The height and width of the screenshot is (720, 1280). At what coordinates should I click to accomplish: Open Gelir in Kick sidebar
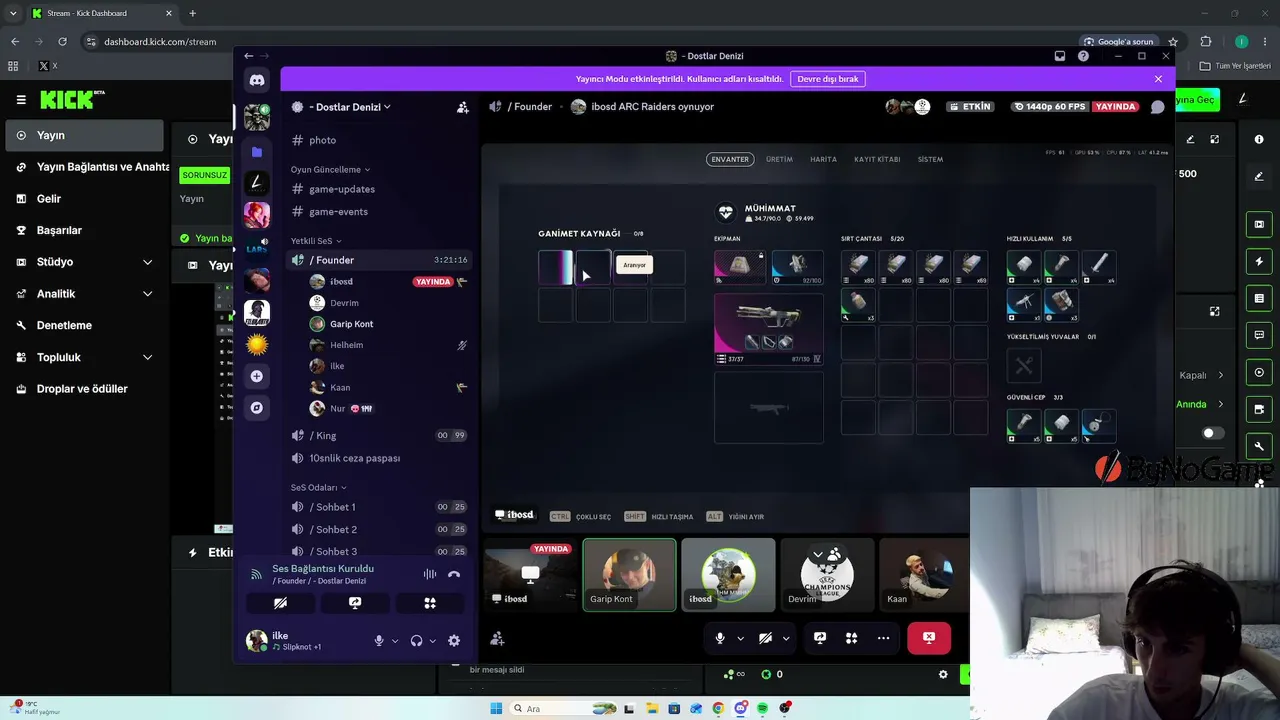click(x=85, y=199)
